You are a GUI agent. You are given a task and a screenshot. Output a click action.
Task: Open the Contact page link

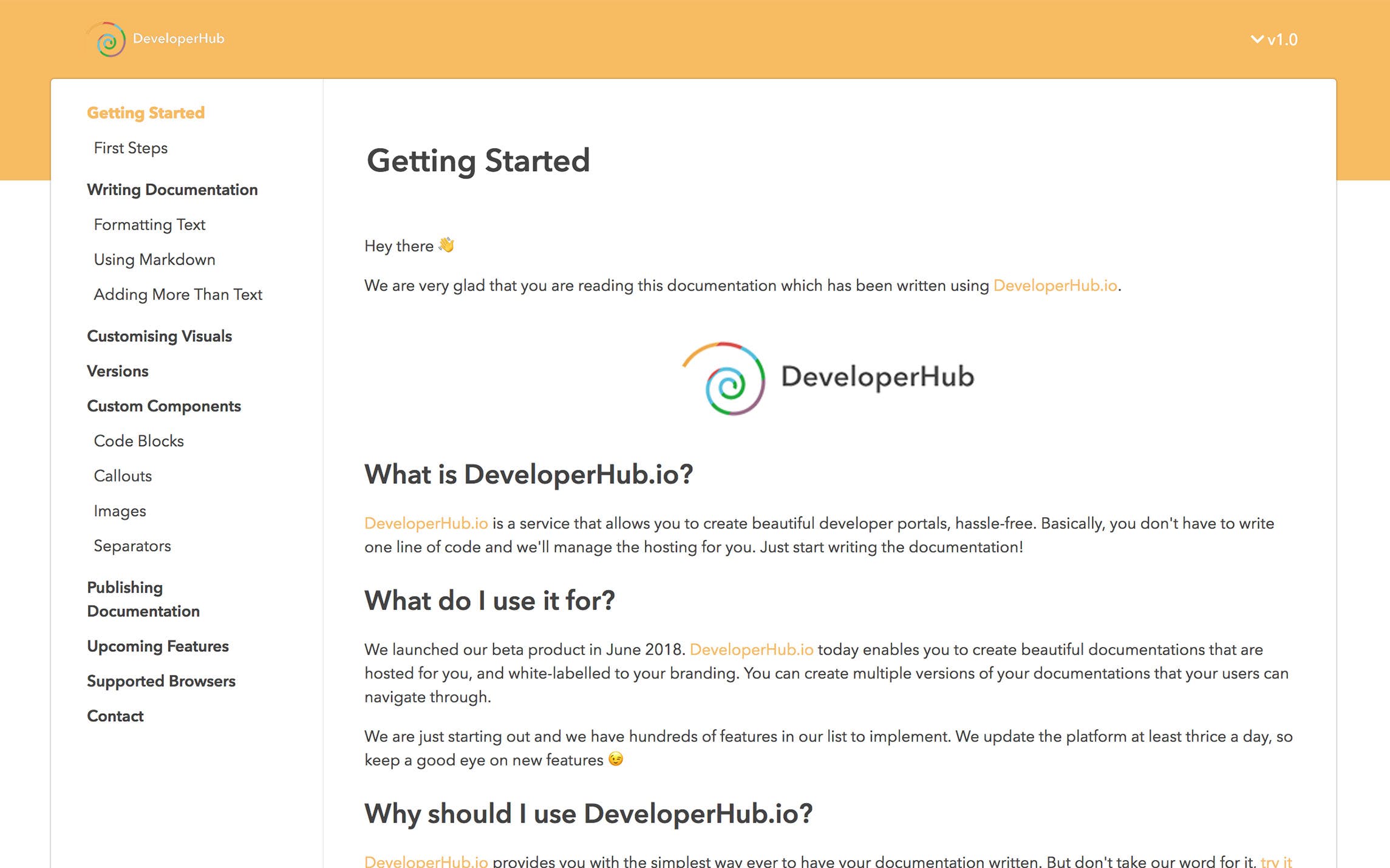[x=115, y=716]
